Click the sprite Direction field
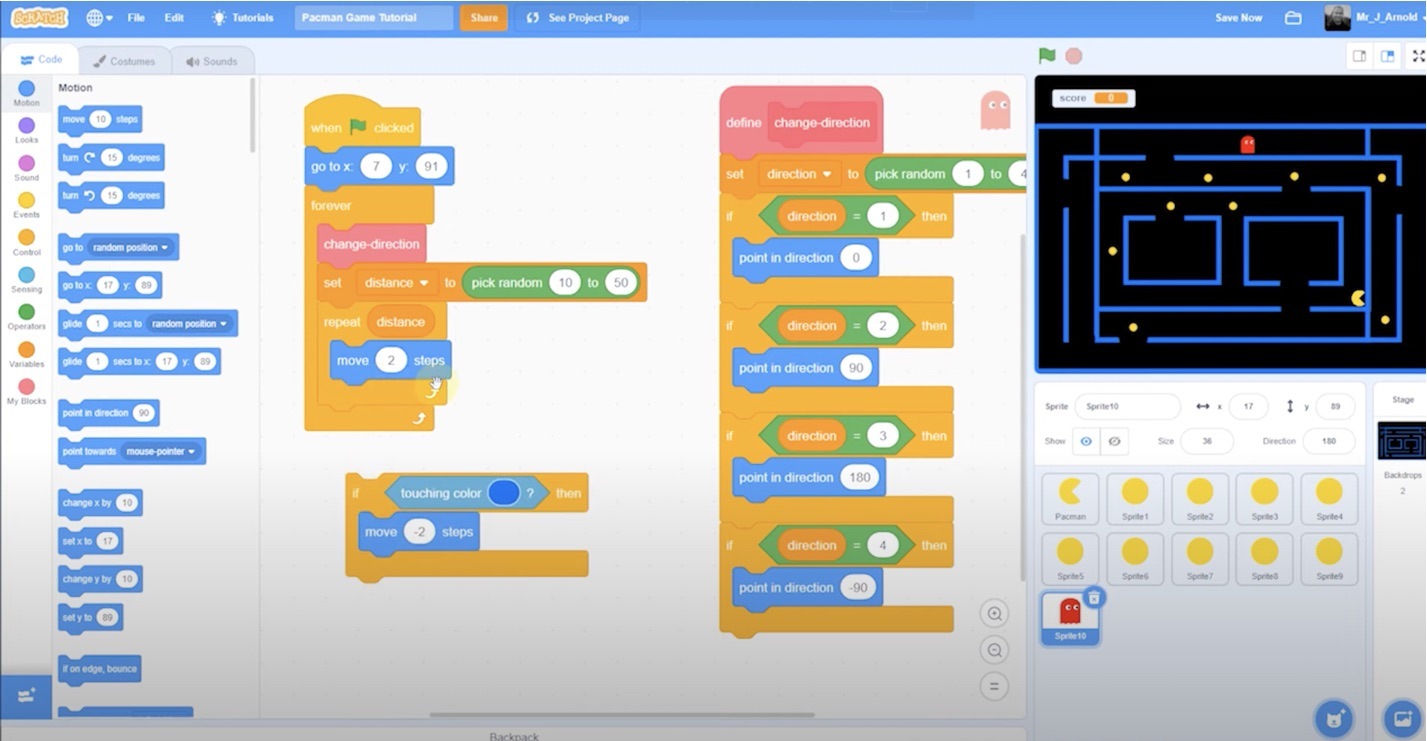The width and height of the screenshot is (1427, 741). (1328, 441)
